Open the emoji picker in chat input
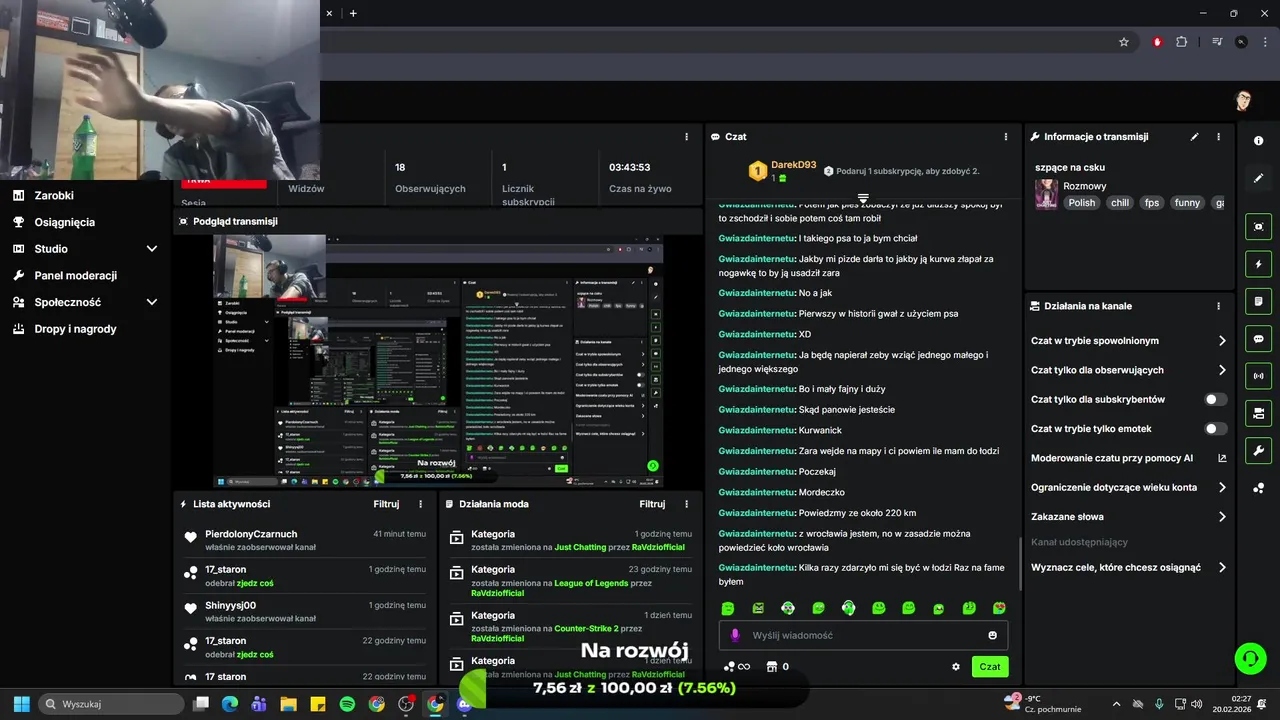The width and height of the screenshot is (1280, 720). 992,635
